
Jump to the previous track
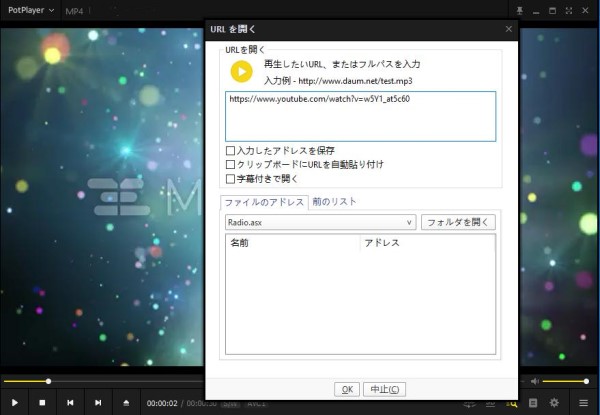[x=70, y=402]
